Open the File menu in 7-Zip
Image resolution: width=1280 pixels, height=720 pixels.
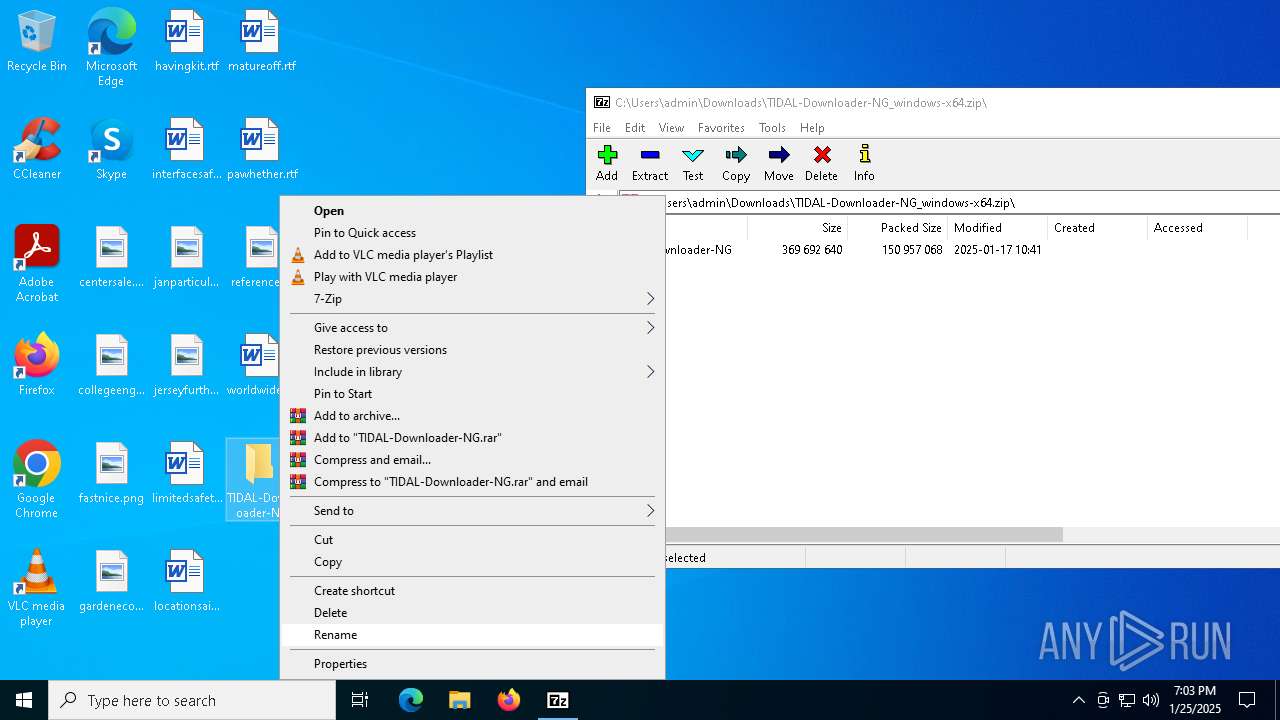pos(602,128)
